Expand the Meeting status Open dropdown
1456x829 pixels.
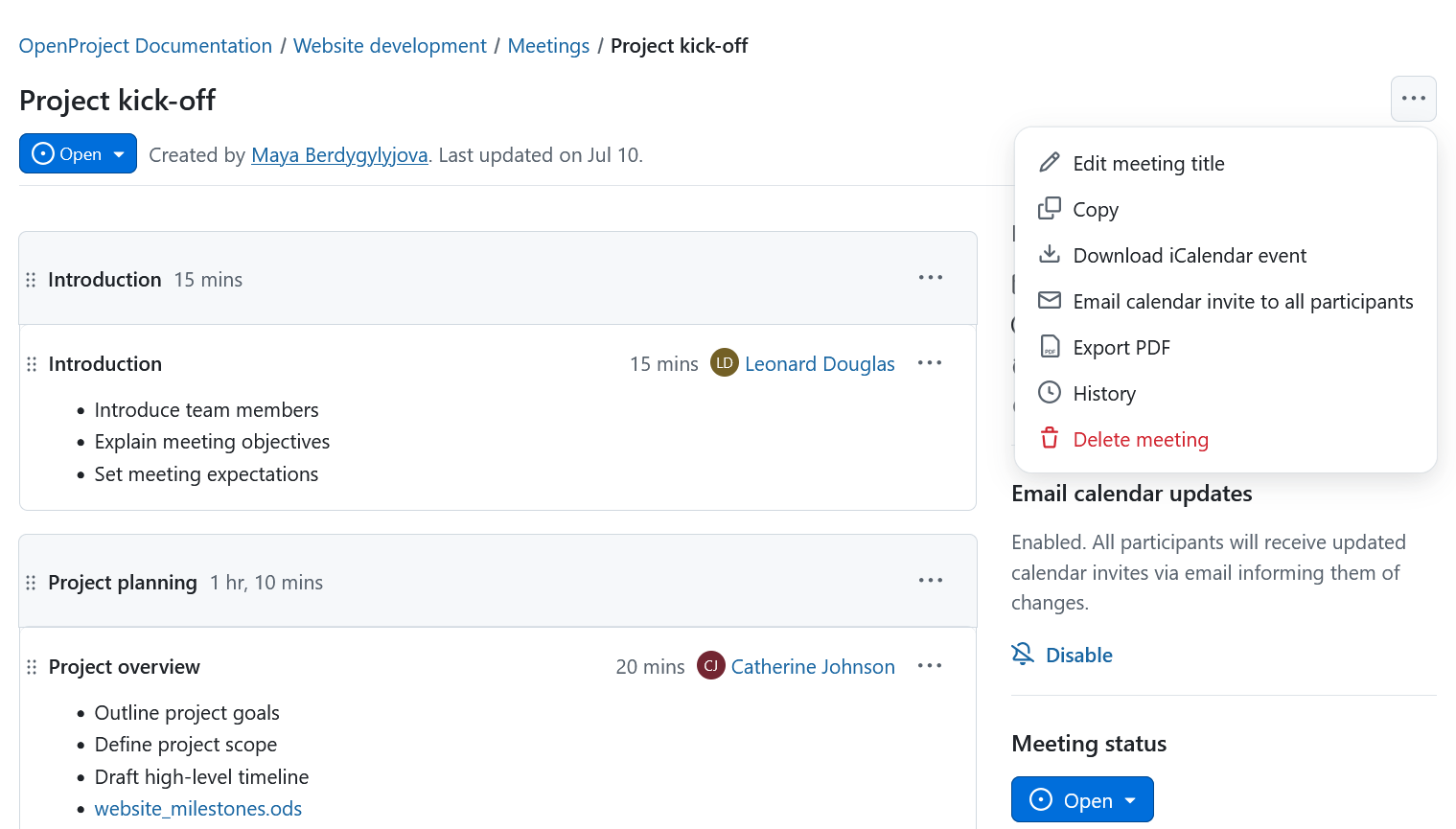(1082, 799)
